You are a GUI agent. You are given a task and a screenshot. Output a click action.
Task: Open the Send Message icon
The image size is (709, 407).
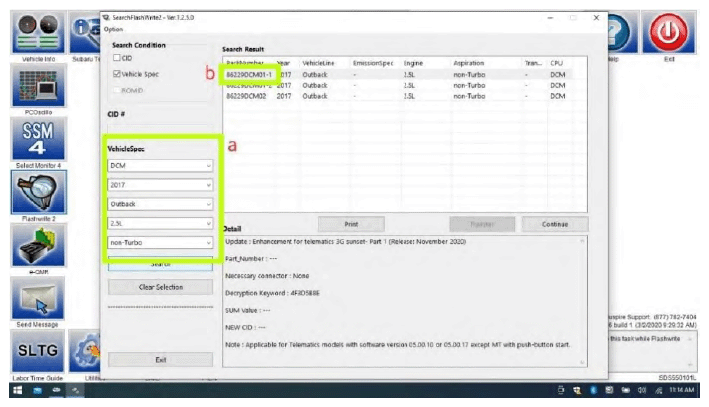tap(38, 298)
